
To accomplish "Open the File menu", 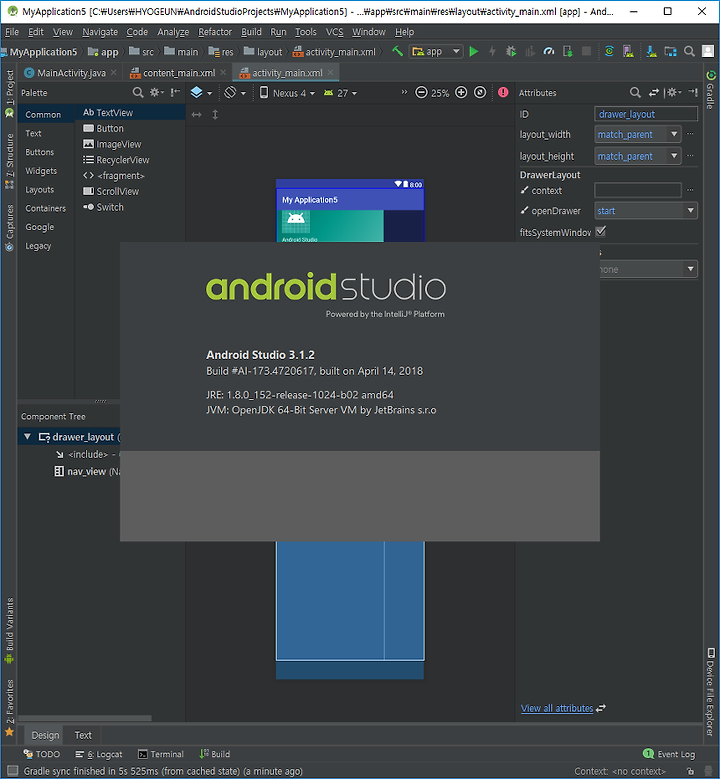I will [12, 32].
